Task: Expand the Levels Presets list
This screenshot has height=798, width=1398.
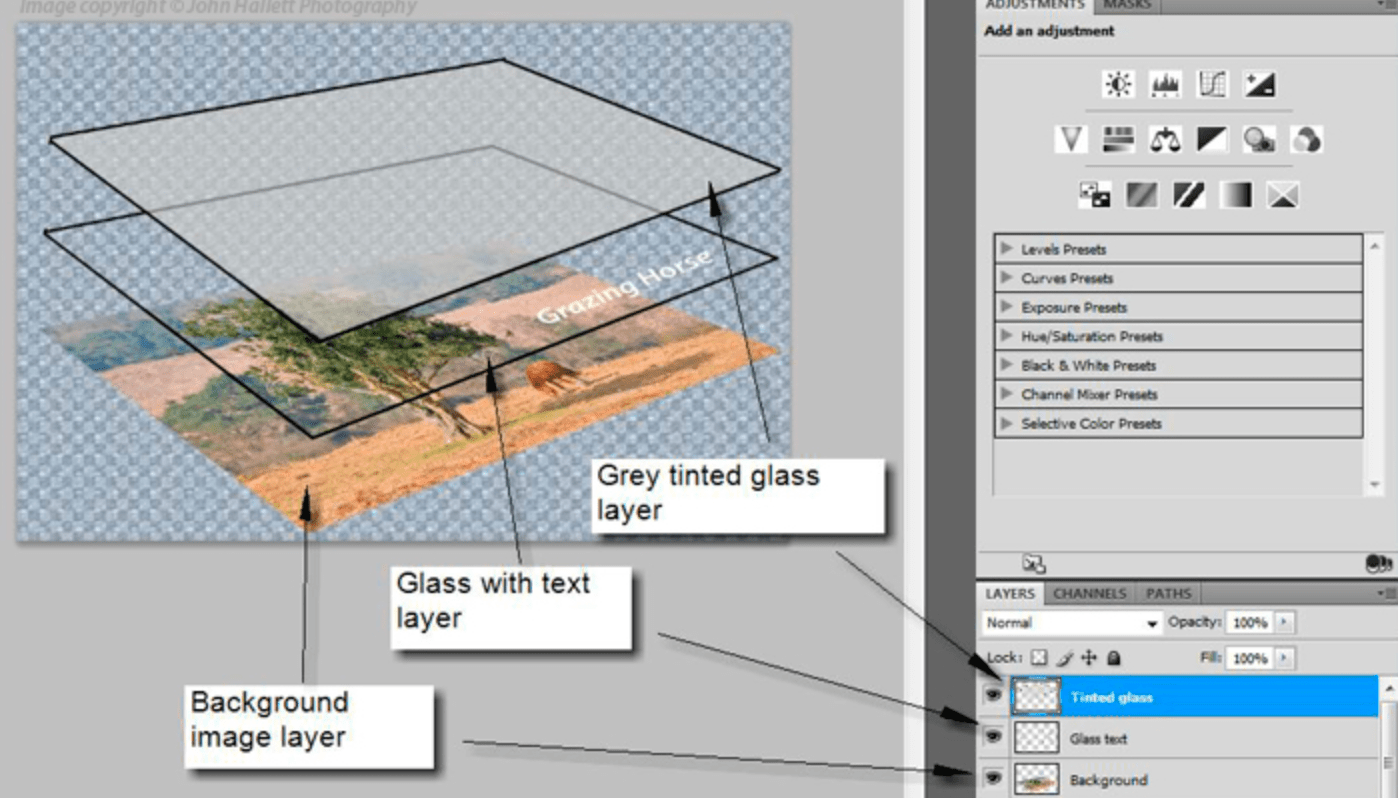Action: [x=1006, y=249]
